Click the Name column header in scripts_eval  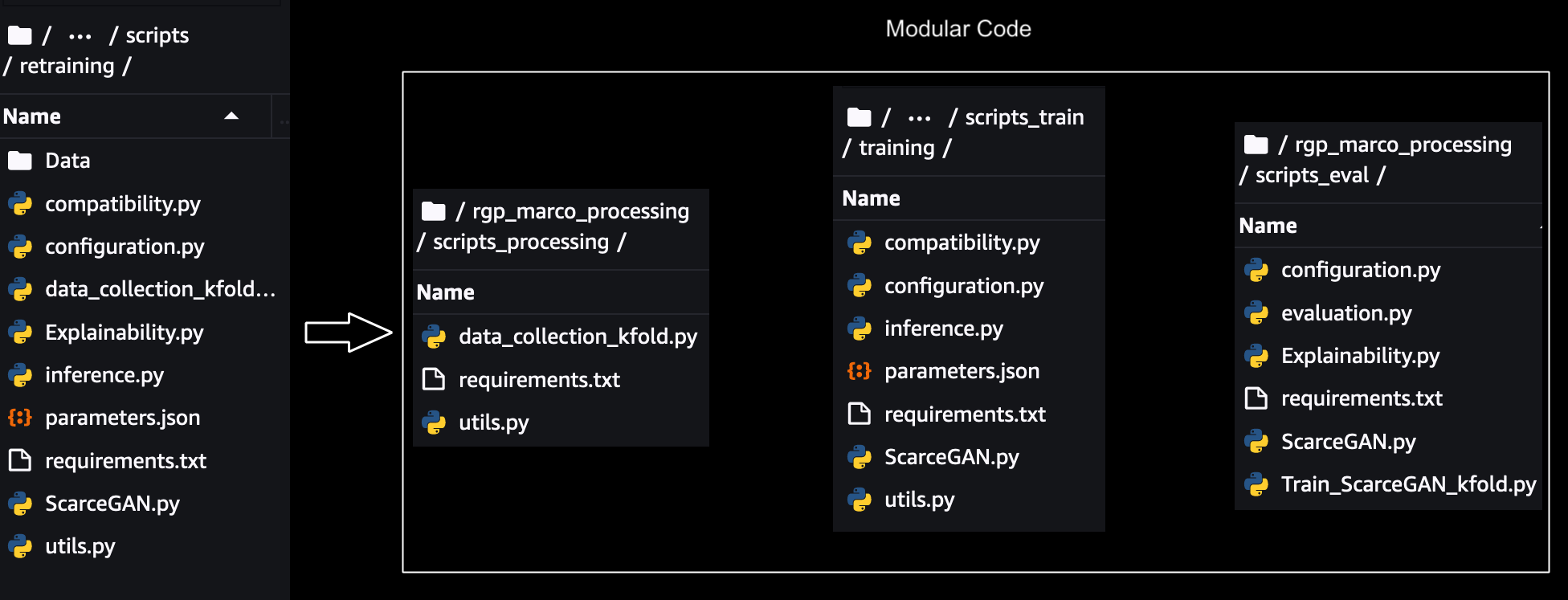tap(1268, 226)
